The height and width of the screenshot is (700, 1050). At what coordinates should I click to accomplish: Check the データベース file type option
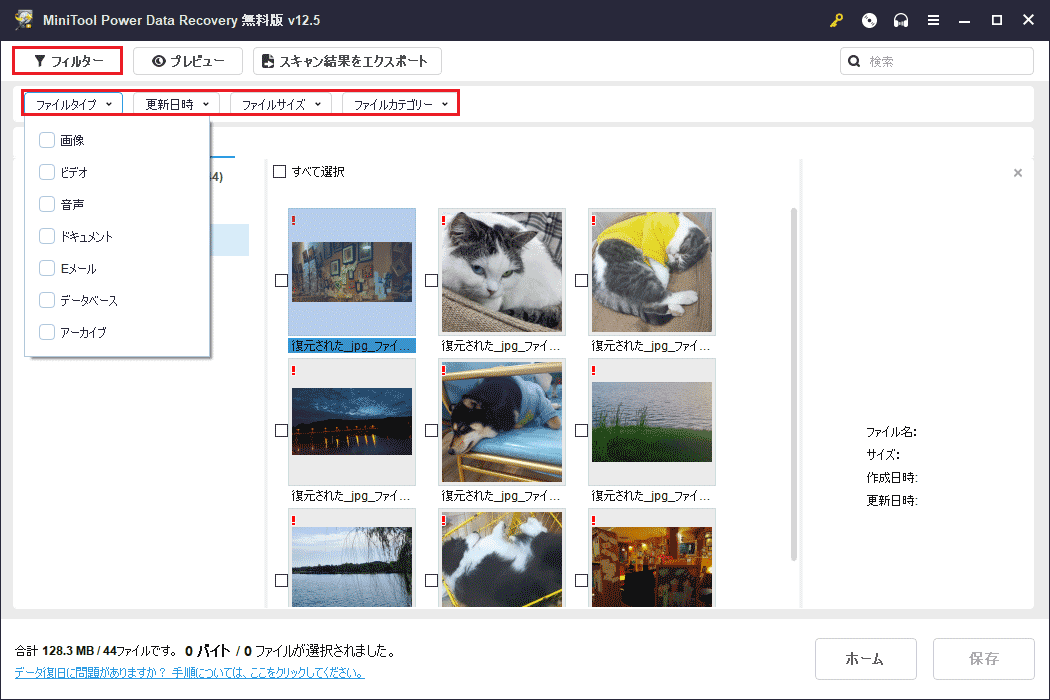[47, 300]
